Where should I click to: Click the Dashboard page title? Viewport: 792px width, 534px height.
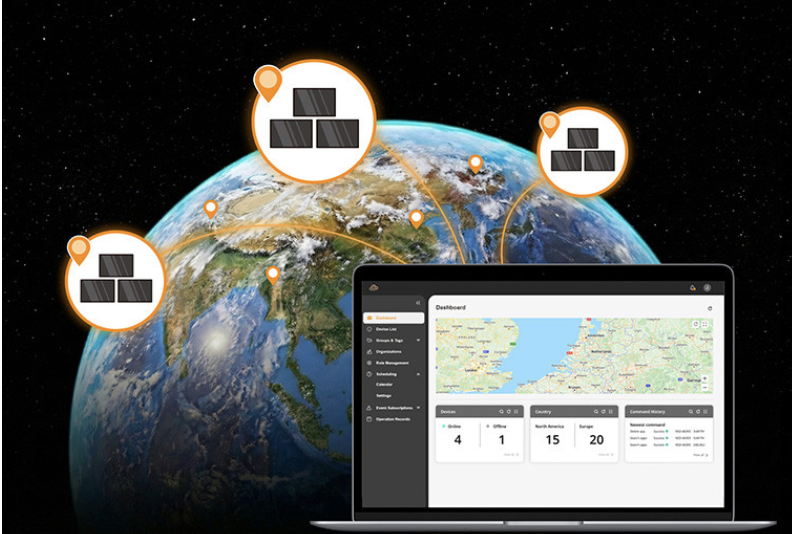click(451, 307)
